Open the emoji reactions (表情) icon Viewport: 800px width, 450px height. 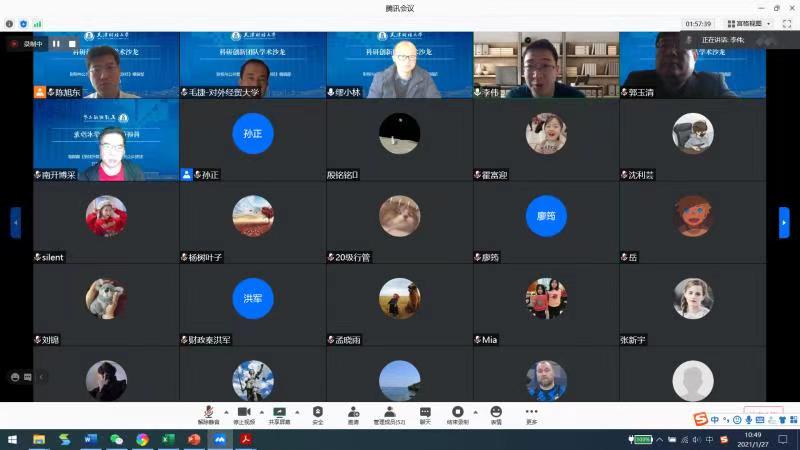point(496,413)
